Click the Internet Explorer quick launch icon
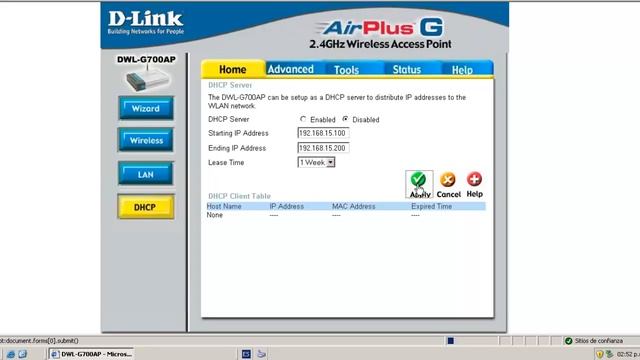 [x=11, y=354]
